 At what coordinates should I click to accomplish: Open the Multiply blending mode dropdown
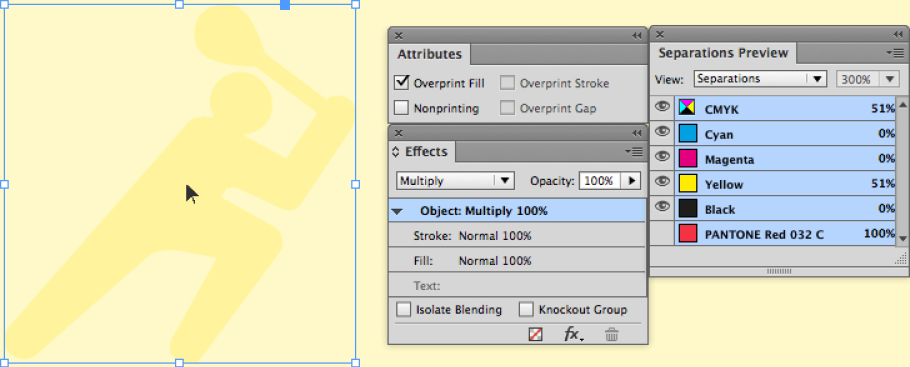[456, 181]
